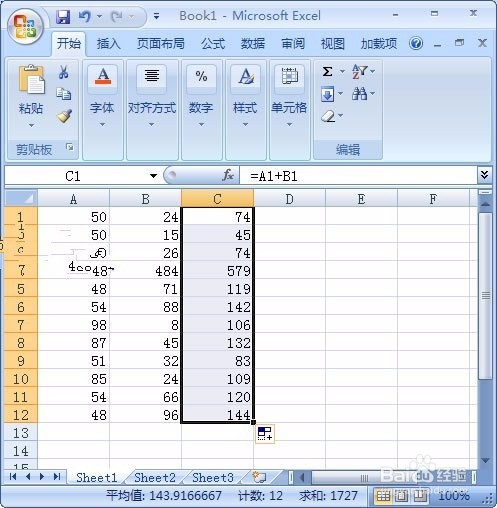Click the AutoSum sigma icon
This screenshot has width=497, height=508.
click(x=328, y=71)
